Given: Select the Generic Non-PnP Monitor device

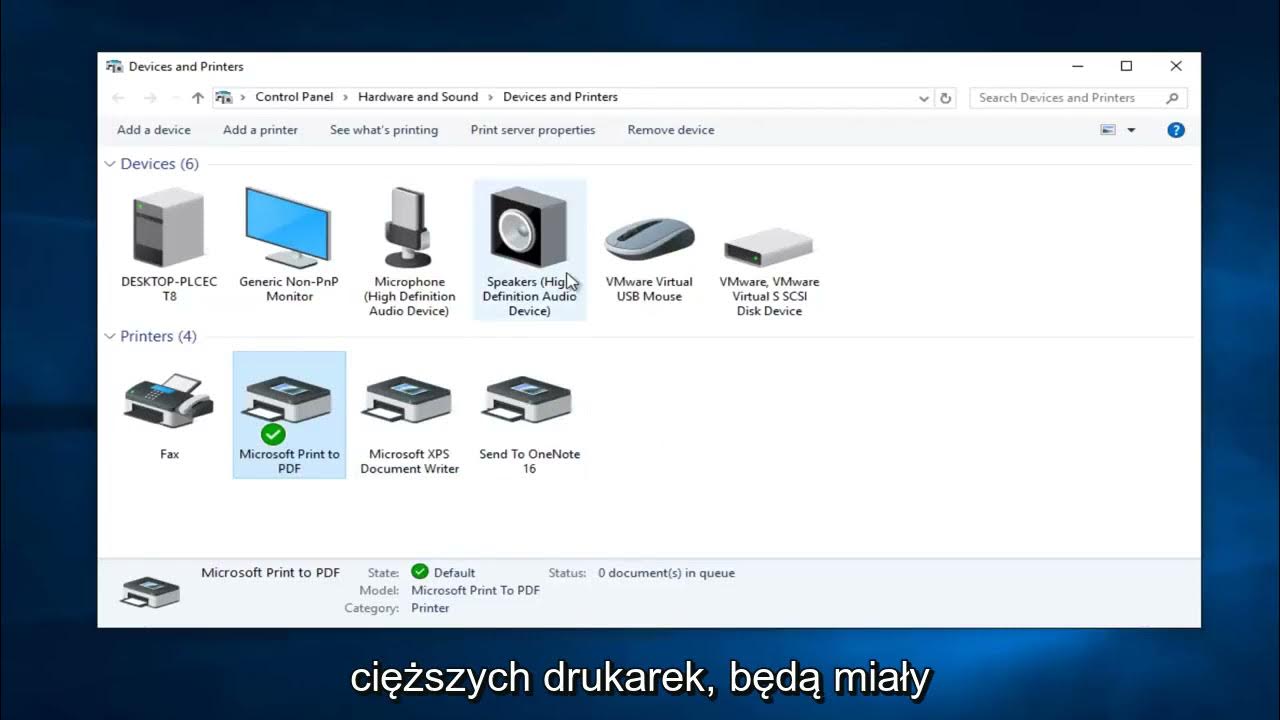Looking at the screenshot, I should (289, 245).
